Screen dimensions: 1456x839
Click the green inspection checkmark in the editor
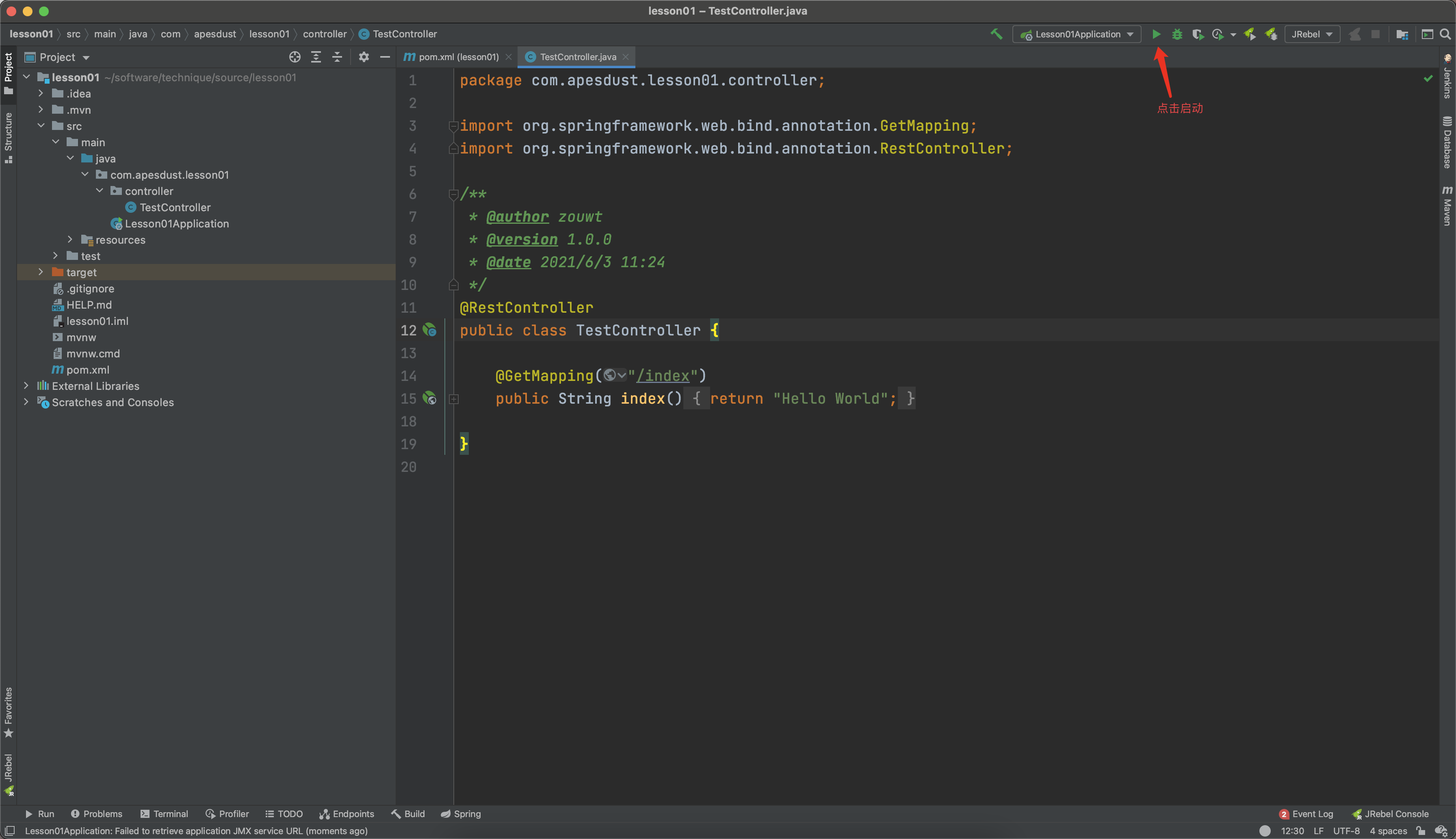coord(1428,78)
